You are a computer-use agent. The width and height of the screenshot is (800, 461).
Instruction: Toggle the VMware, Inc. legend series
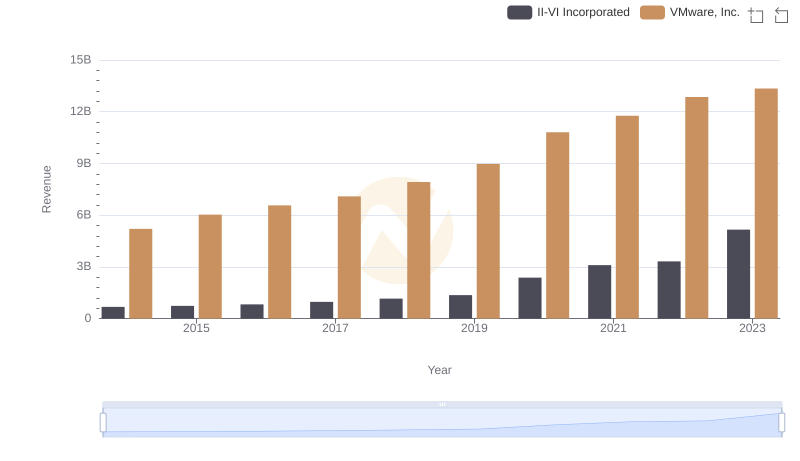(690, 12)
